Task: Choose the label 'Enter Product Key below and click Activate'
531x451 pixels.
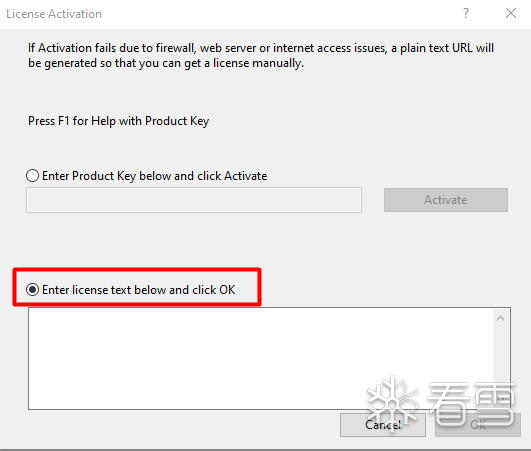Action: click(154, 176)
